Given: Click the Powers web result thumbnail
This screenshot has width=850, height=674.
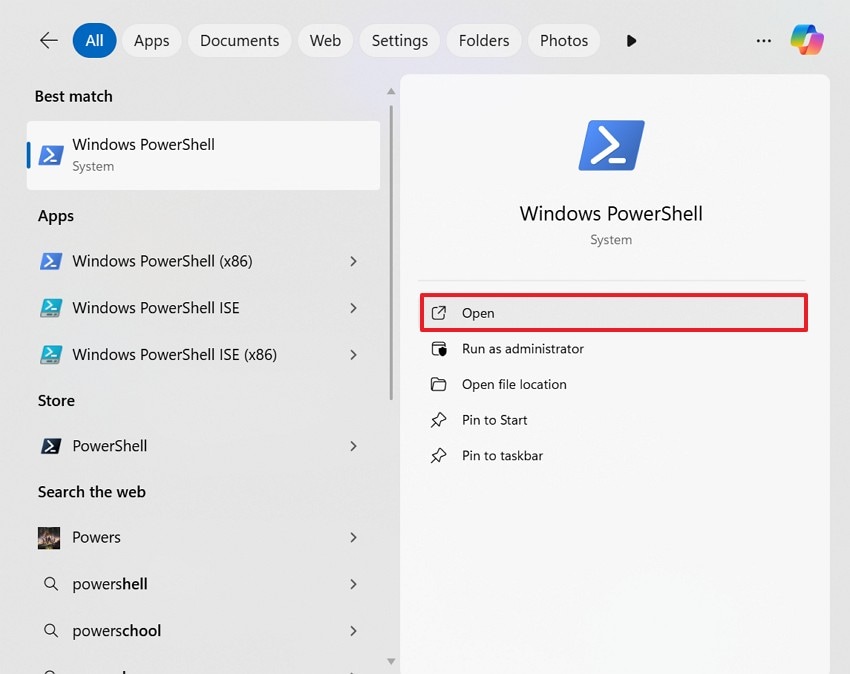Looking at the screenshot, I should 48,537.
